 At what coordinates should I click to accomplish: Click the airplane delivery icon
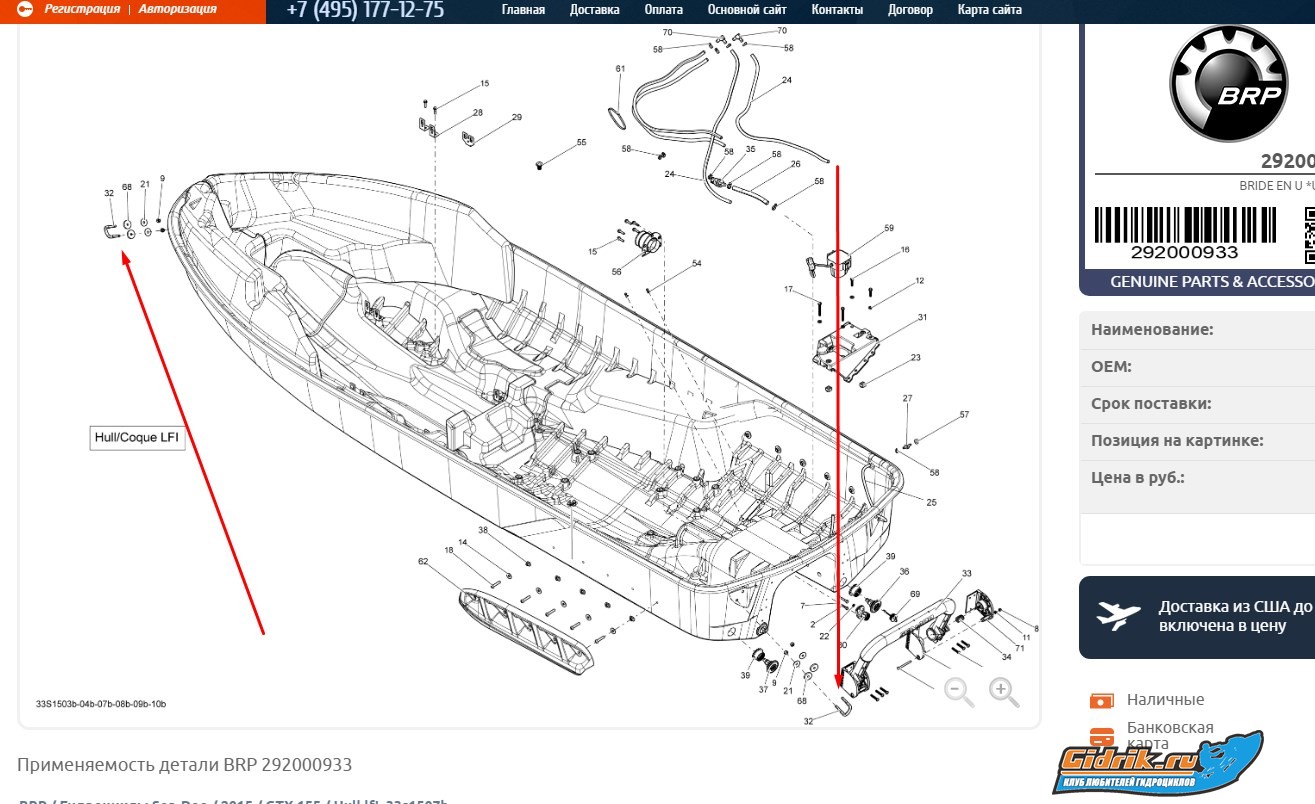click(x=1118, y=615)
